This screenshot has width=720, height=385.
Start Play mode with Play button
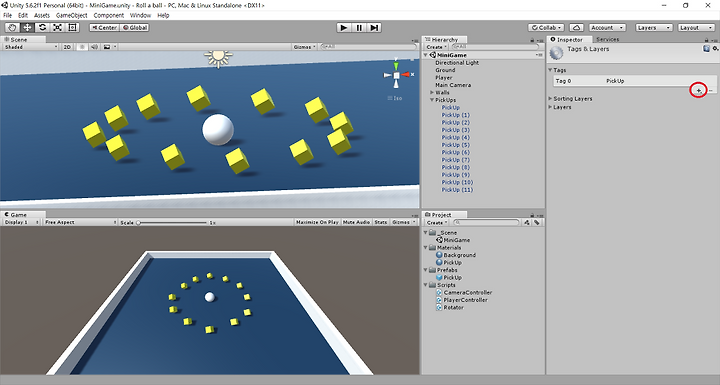343,28
